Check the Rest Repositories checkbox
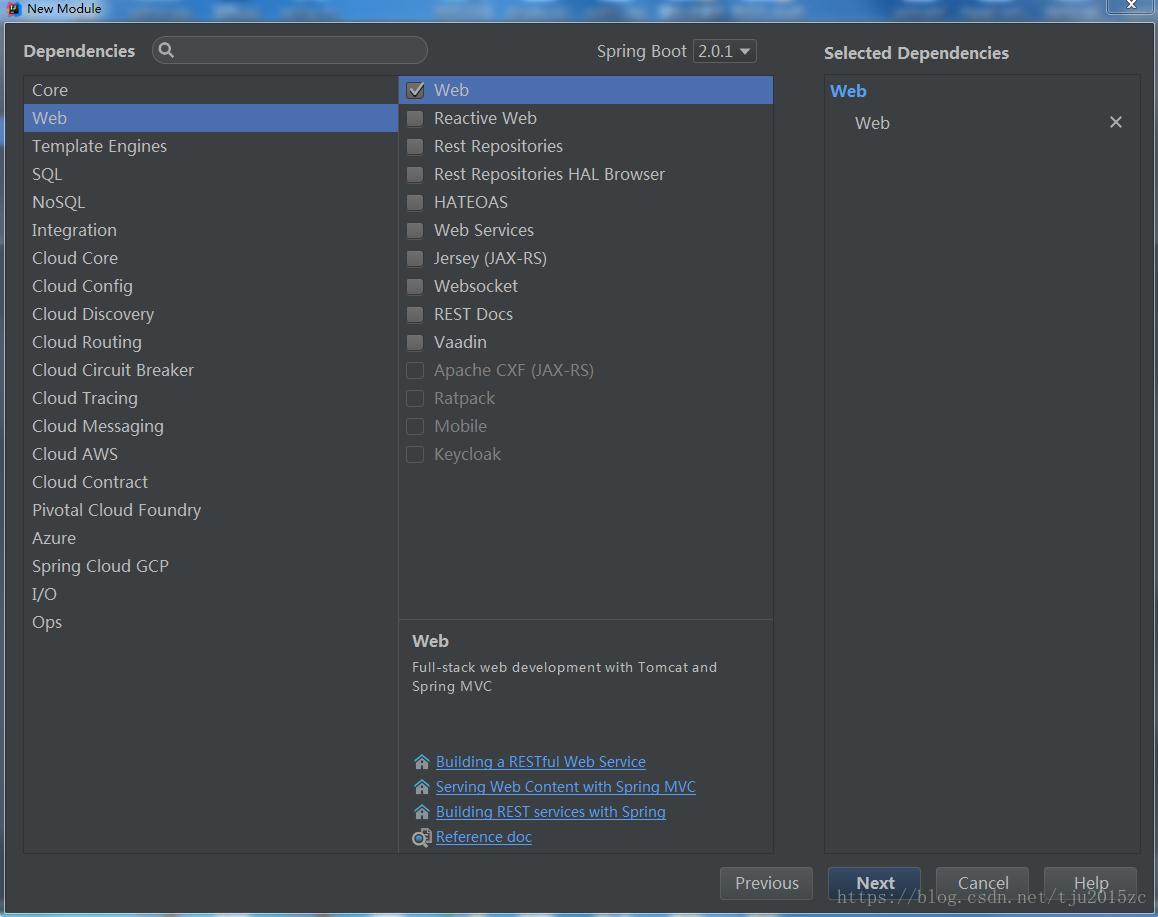Image resolution: width=1158 pixels, height=917 pixels. [x=415, y=146]
